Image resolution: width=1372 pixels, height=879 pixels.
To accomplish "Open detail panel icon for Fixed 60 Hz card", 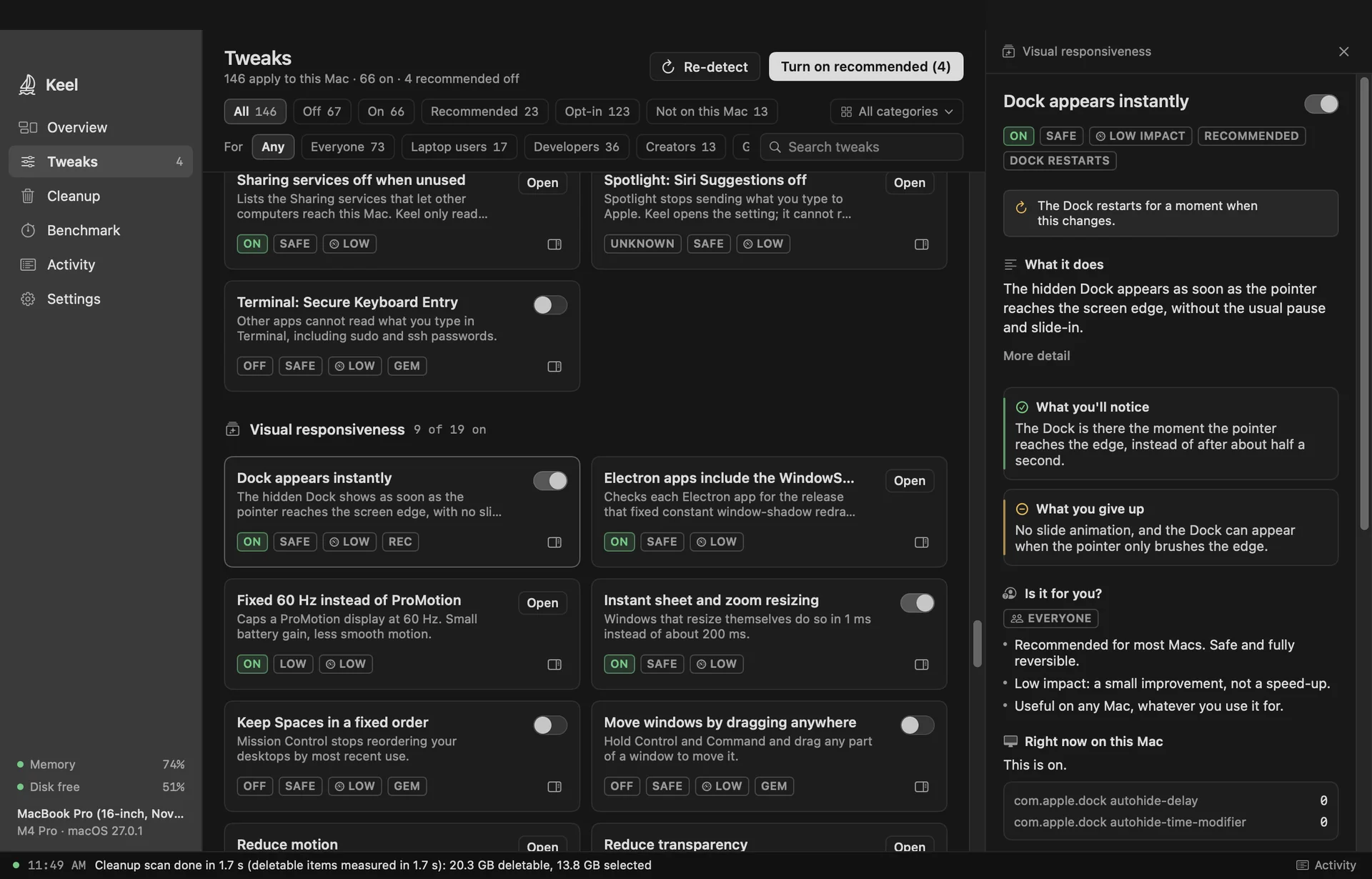I will [x=555, y=664].
